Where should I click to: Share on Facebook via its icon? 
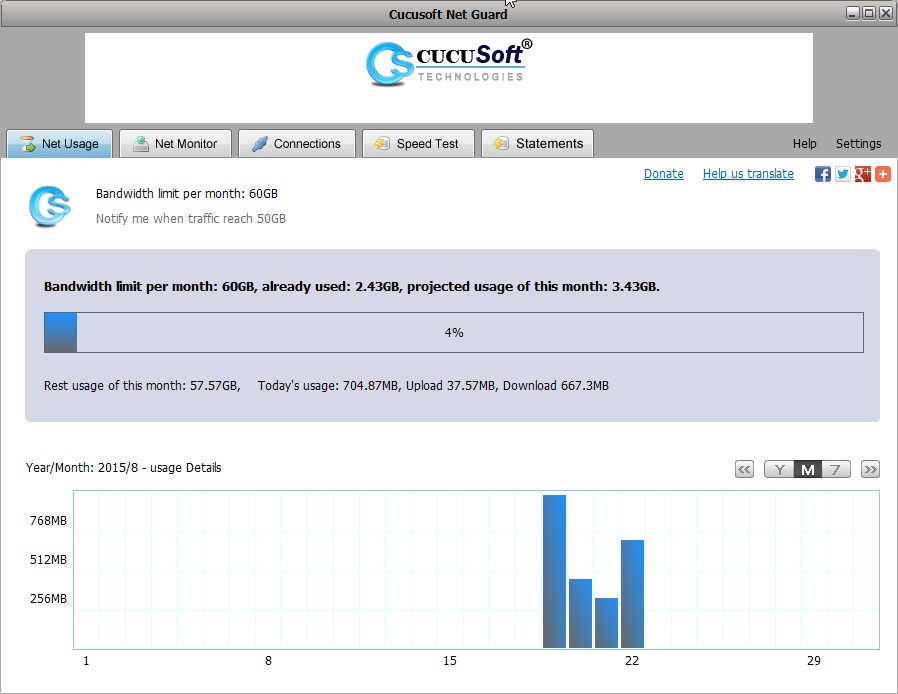(821, 173)
